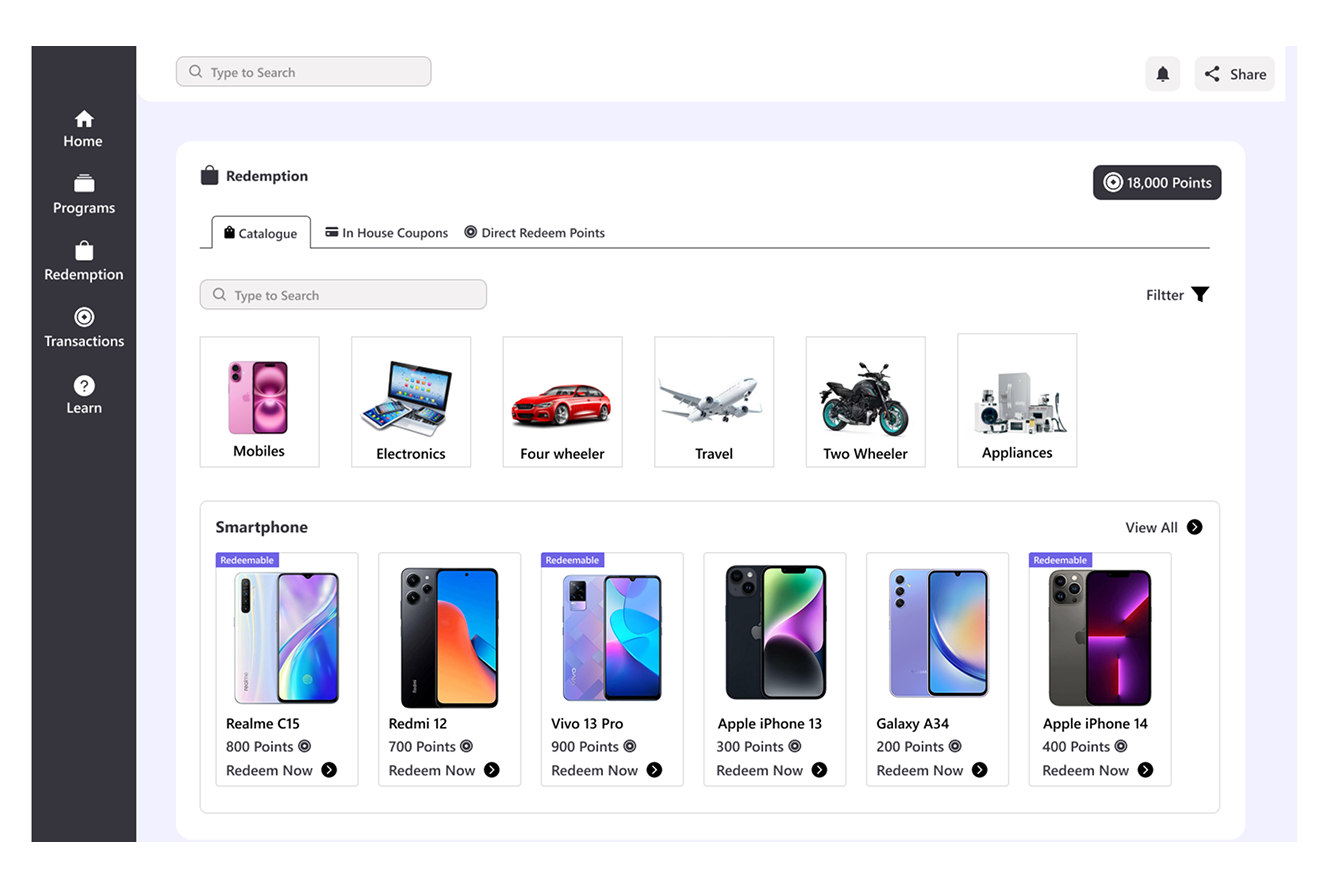Click the top Type to Search field
The height and width of the screenshot is (887, 1328).
coord(304,72)
